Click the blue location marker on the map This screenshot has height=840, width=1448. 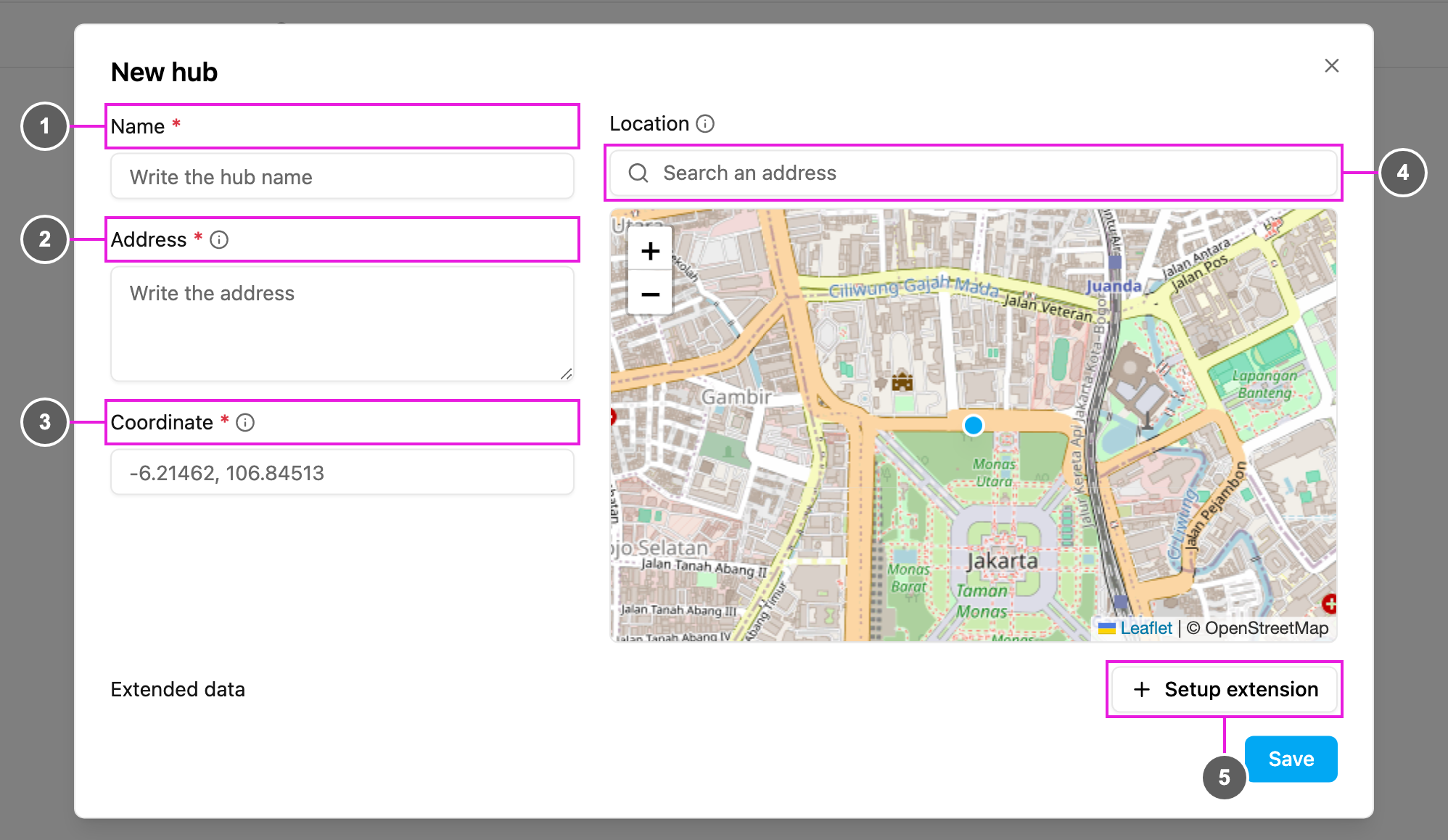[x=973, y=425]
